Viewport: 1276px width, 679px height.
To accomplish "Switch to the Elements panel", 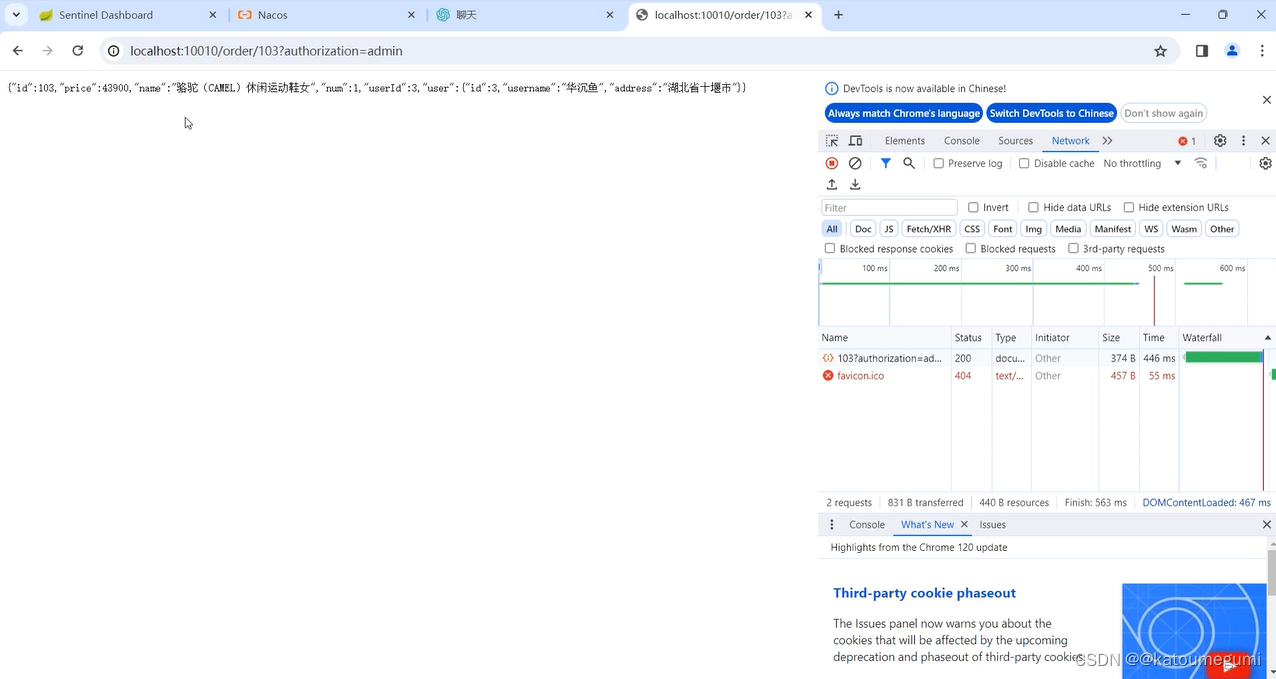I will [x=905, y=141].
